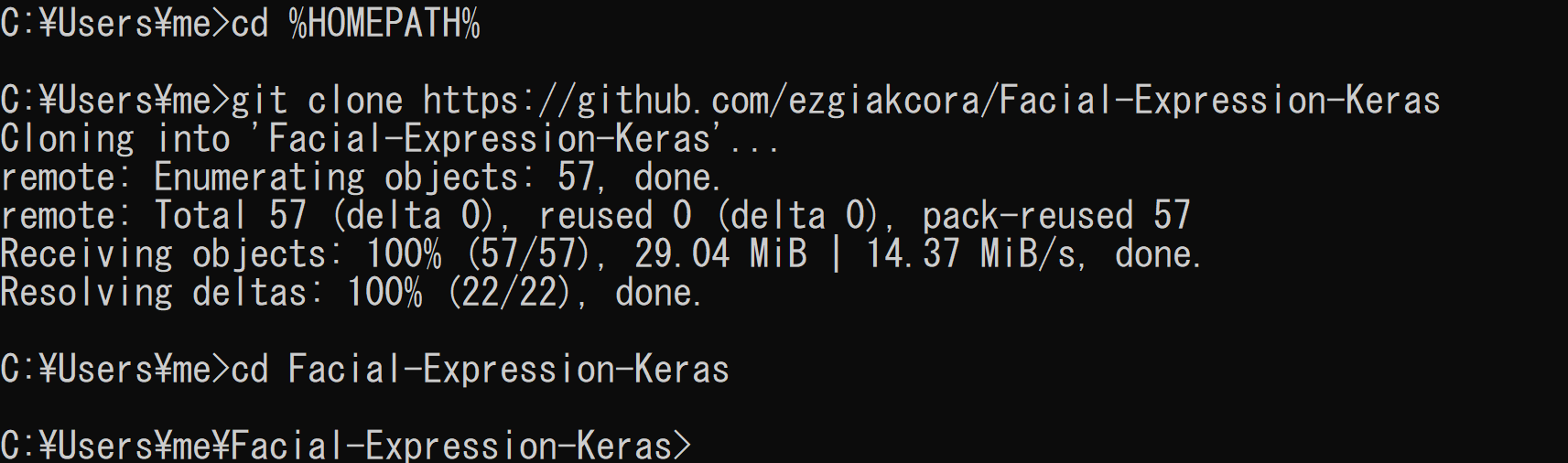Click the %HOMEPATH% variable text
The height and width of the screenshot is (463, 1568).
[384, 24]
